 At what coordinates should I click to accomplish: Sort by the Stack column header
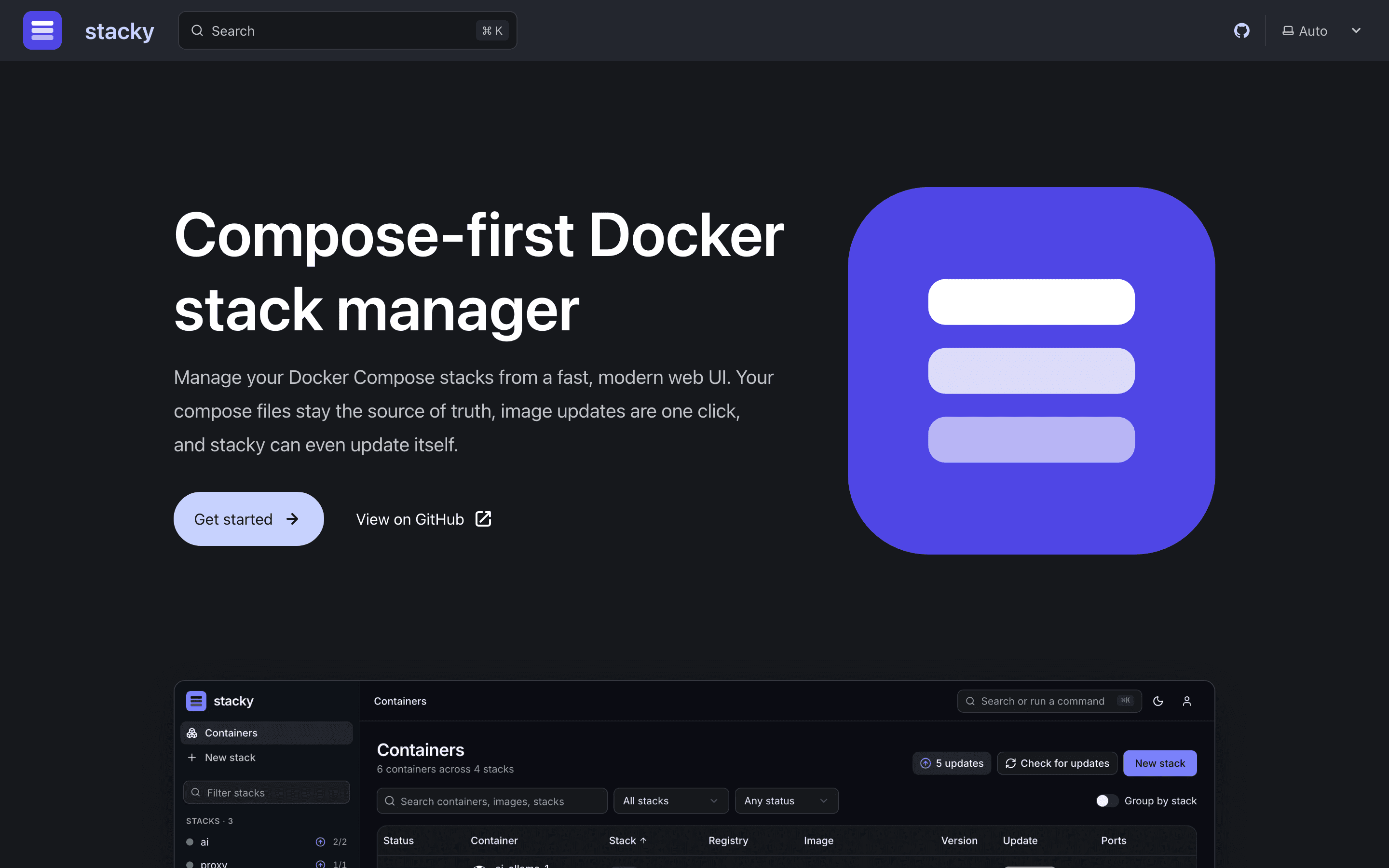coord(627,841)
